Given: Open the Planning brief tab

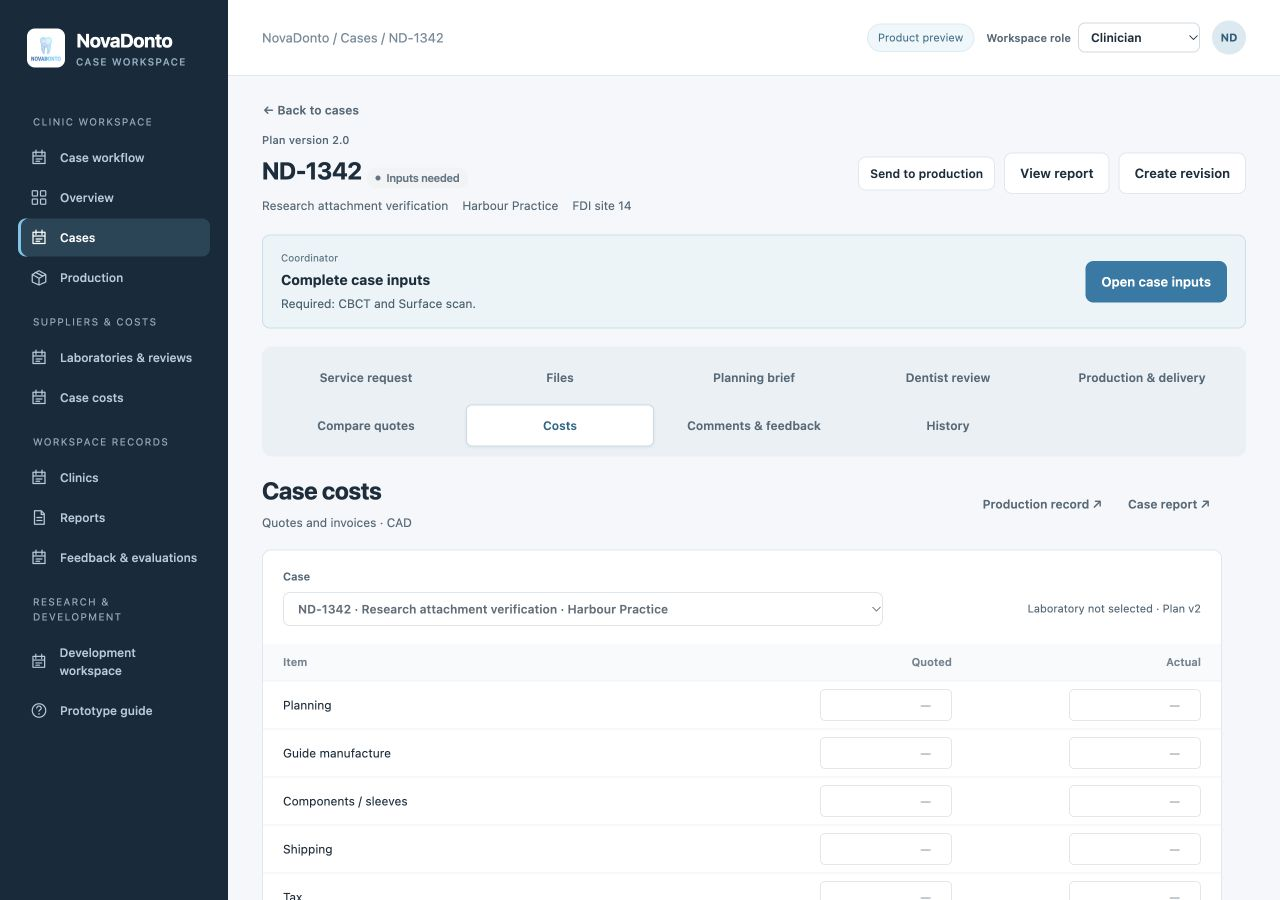Looking at the screenshot, I should (x=754, y=378).
